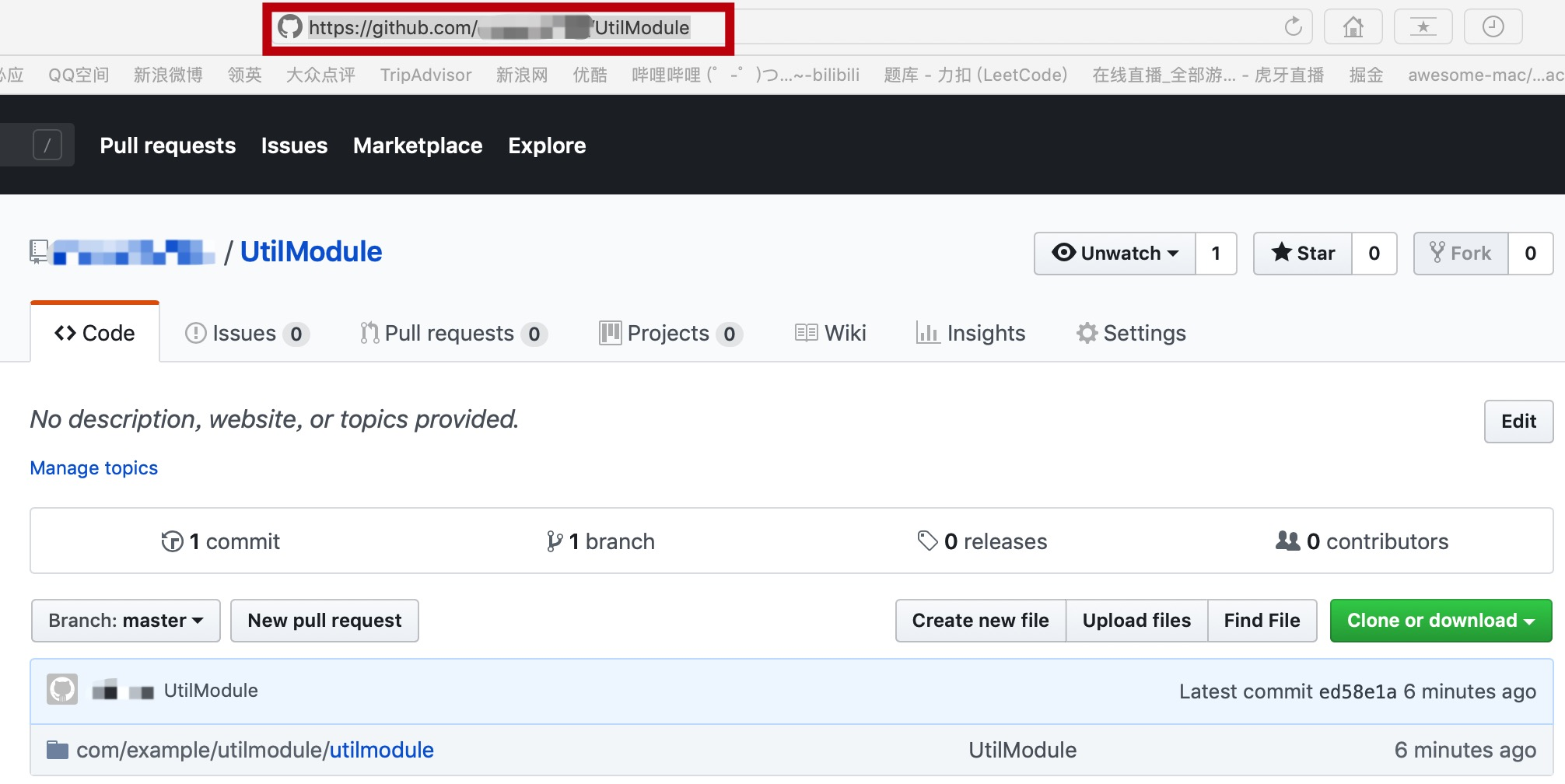Screen dimensions: 1565x784
Task: Star the UtilModule repository
Action: pos(1303,254)
